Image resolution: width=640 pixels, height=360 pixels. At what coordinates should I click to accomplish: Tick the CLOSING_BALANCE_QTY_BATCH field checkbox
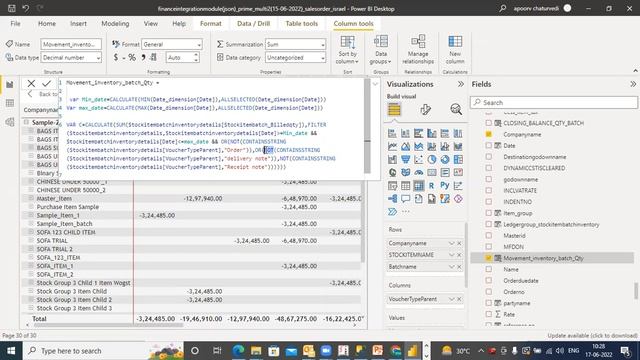click(489, 123)
